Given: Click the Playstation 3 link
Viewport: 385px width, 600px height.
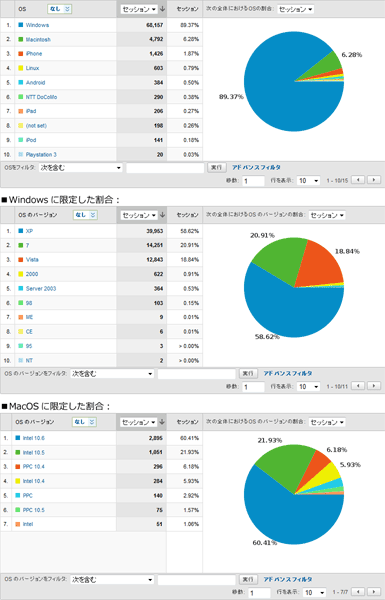Looking at the screenshot, I should 41,155.
